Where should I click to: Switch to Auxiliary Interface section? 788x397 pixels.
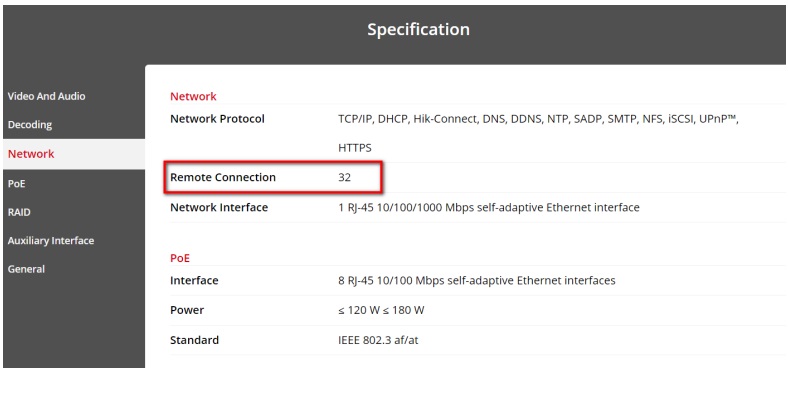point(51,241)
